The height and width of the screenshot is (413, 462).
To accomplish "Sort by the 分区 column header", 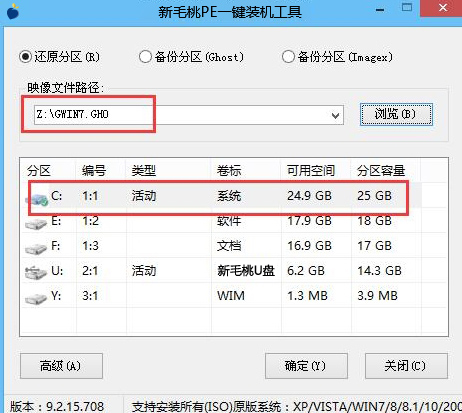I will click(x=39, y=171).
